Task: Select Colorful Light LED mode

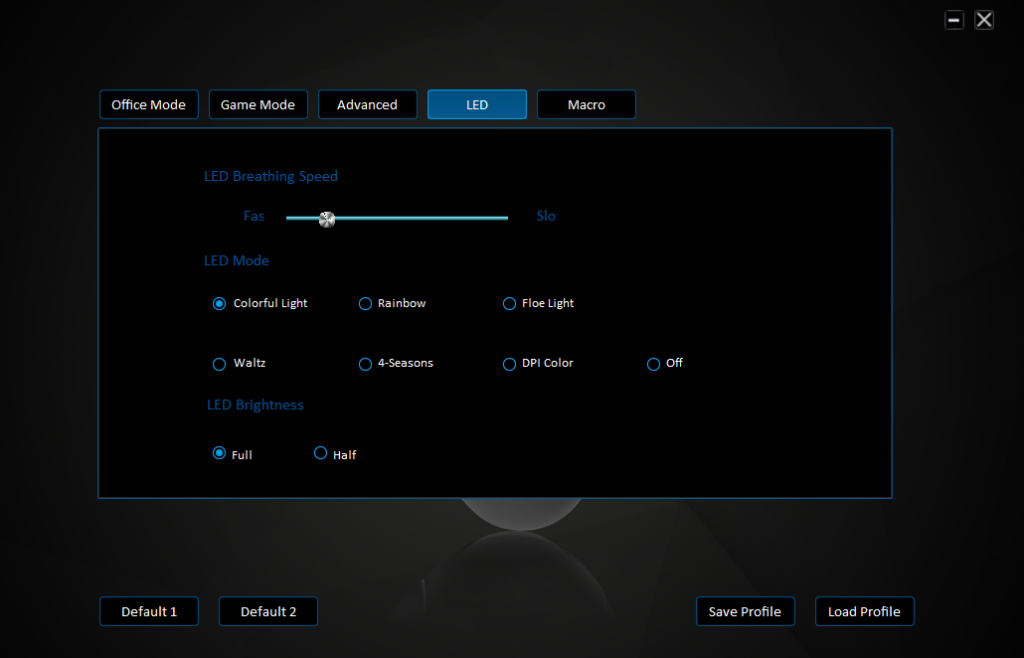Action: pyautogui.click(x=220, y=304)
